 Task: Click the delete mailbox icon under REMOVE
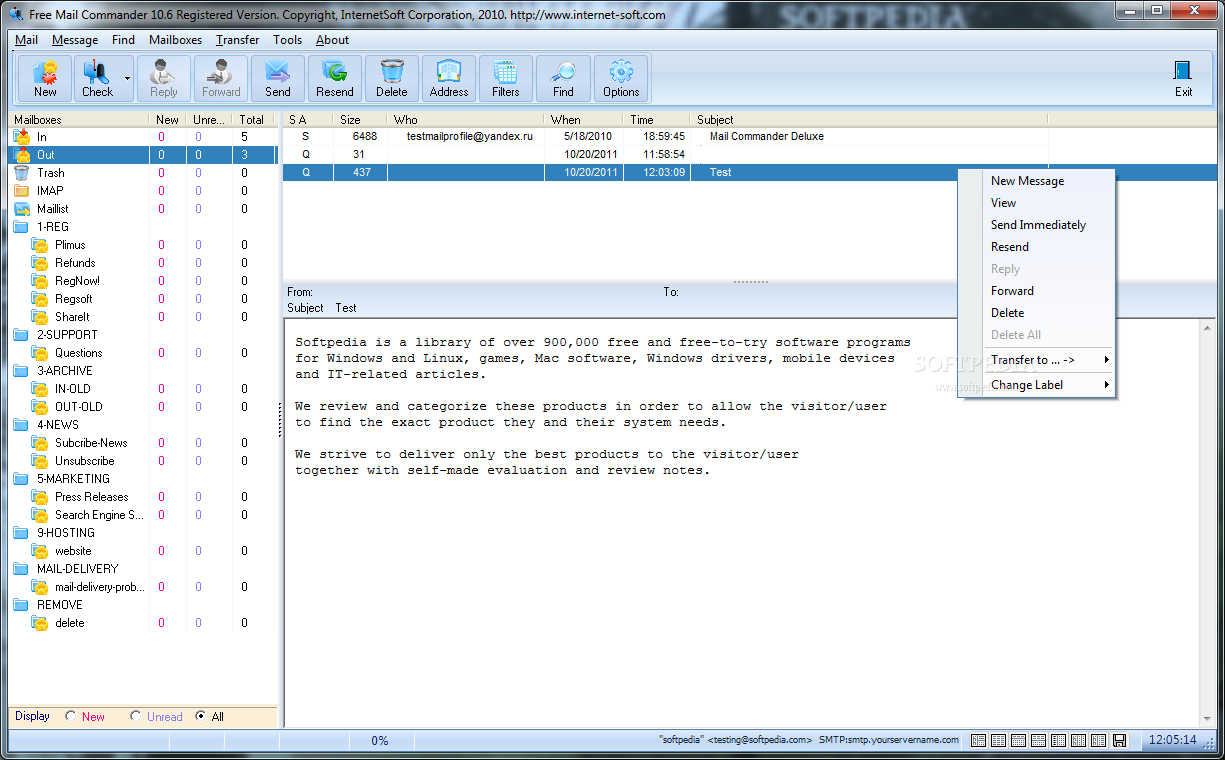pos(40,623)
